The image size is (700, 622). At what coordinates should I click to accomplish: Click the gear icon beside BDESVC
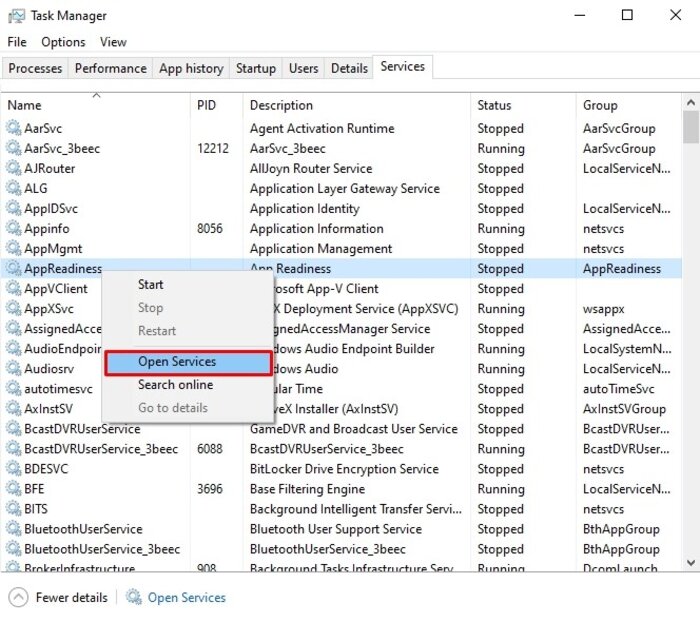13,469
